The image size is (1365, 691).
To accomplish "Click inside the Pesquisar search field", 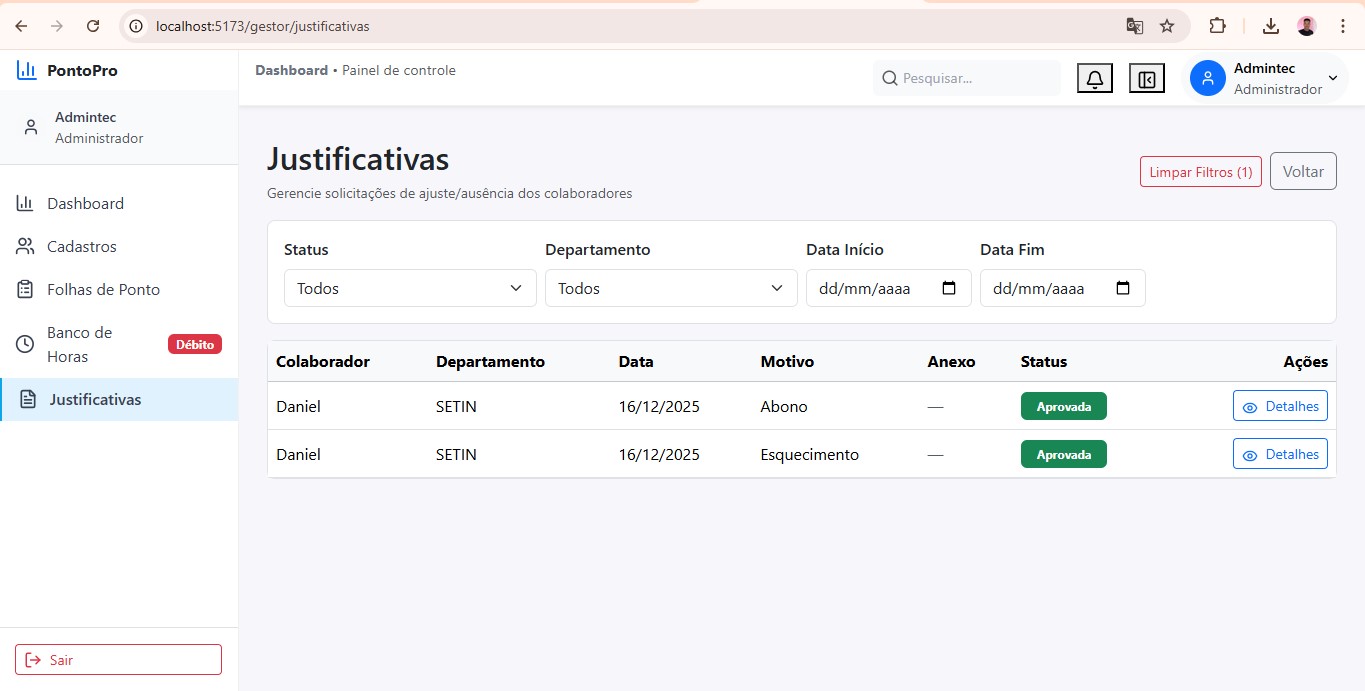I will tap(960, 78).
